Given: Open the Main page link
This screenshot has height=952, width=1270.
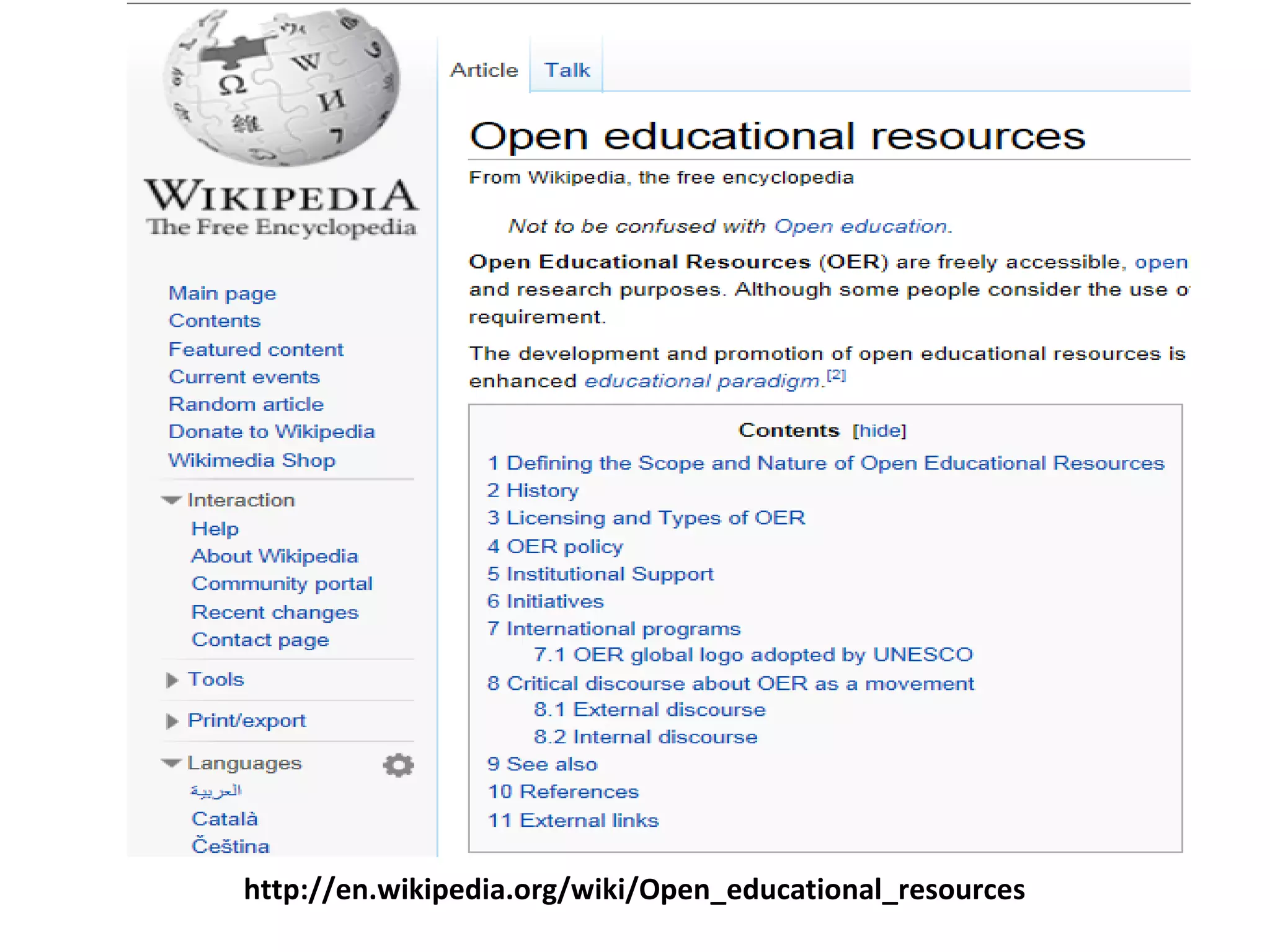Looking at the screenshot, I should 222,293.
